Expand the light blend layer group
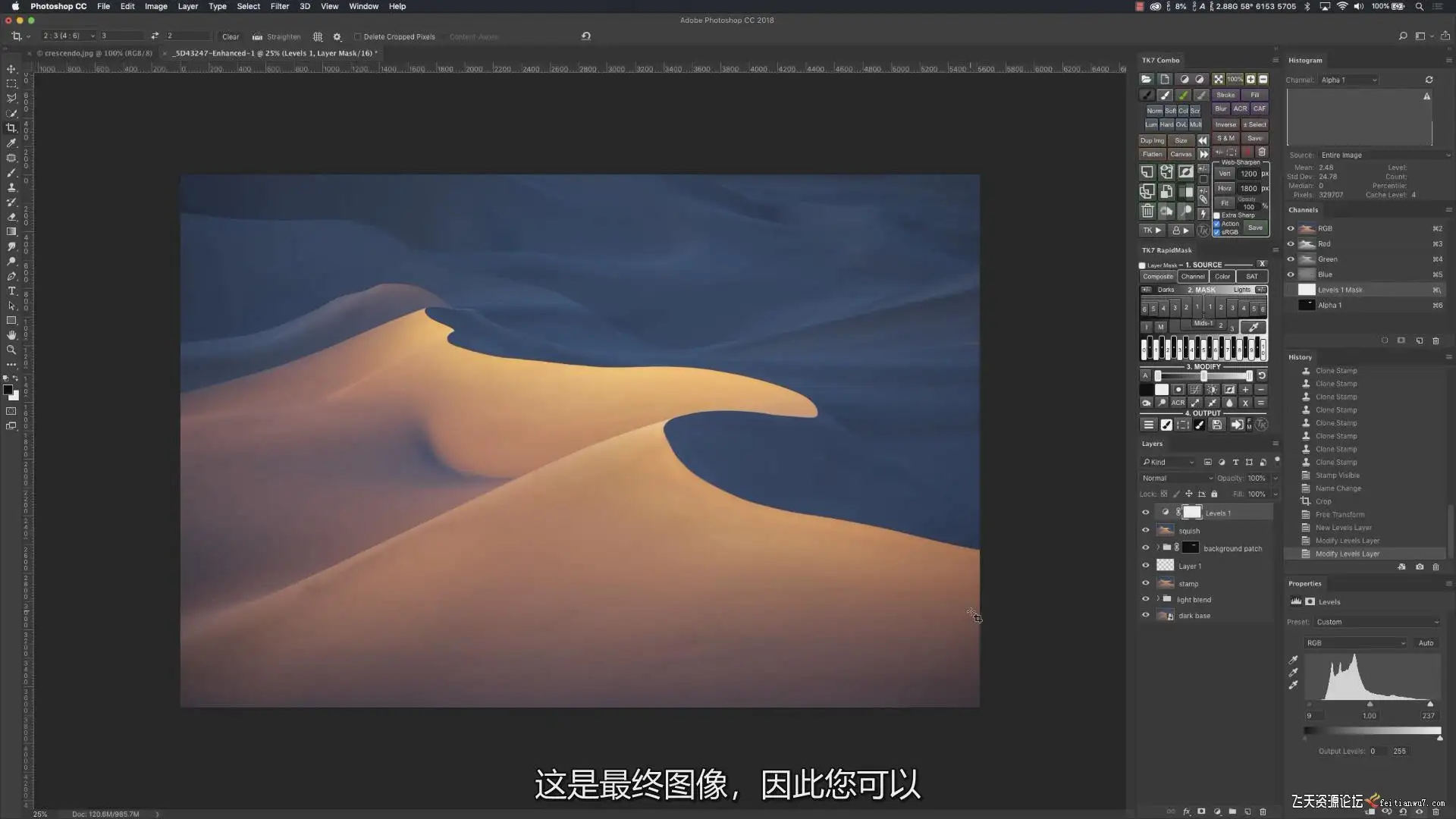 (1158, 599)
